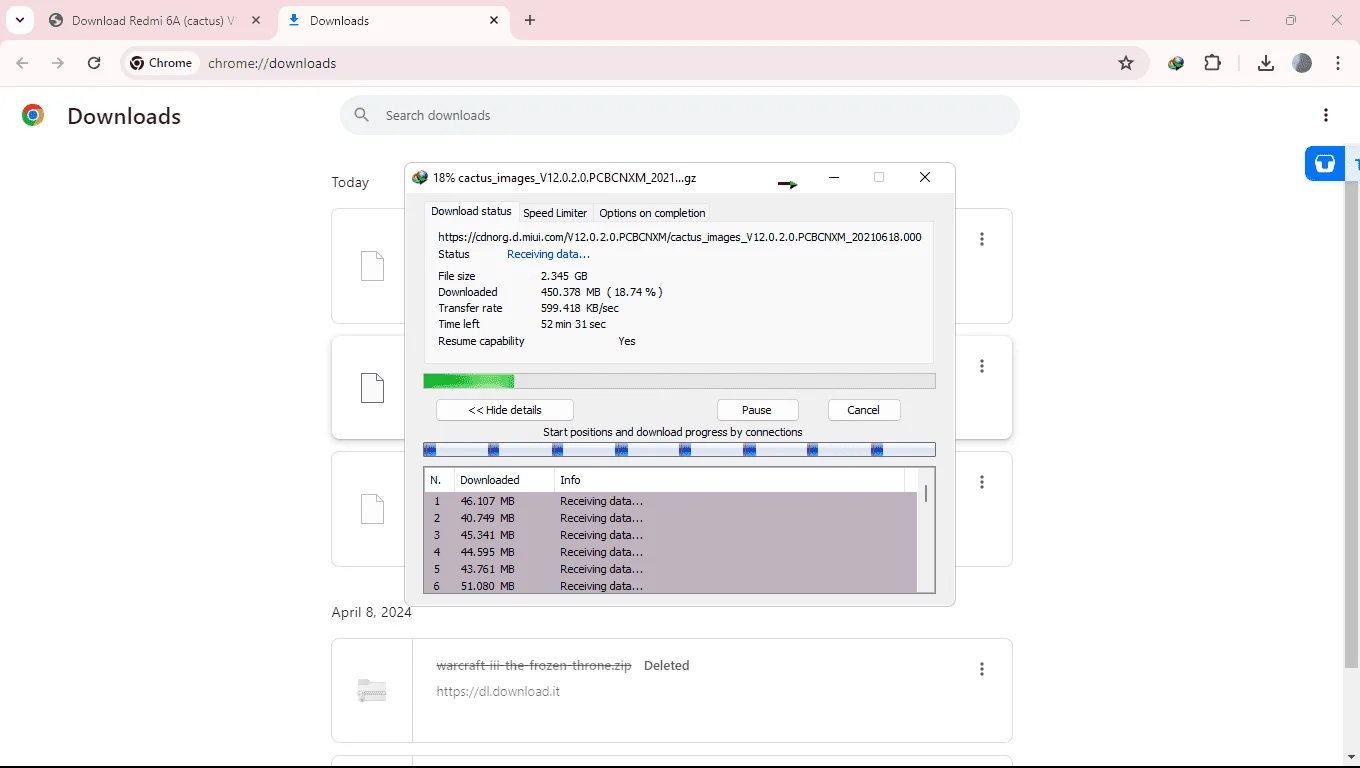Close the IDM download dialog

[x=925, y=177]
